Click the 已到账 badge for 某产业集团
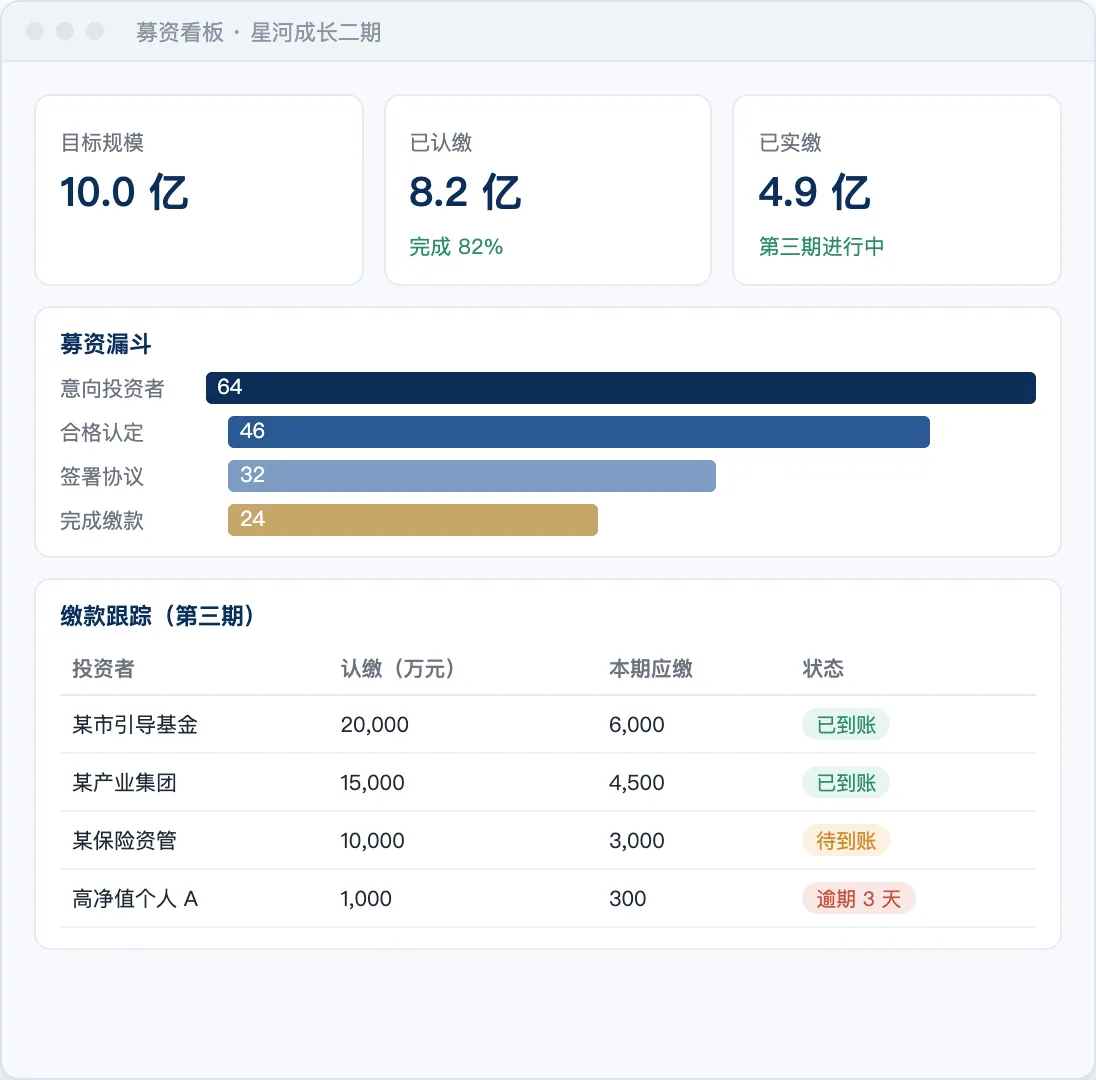 point(846,783)
